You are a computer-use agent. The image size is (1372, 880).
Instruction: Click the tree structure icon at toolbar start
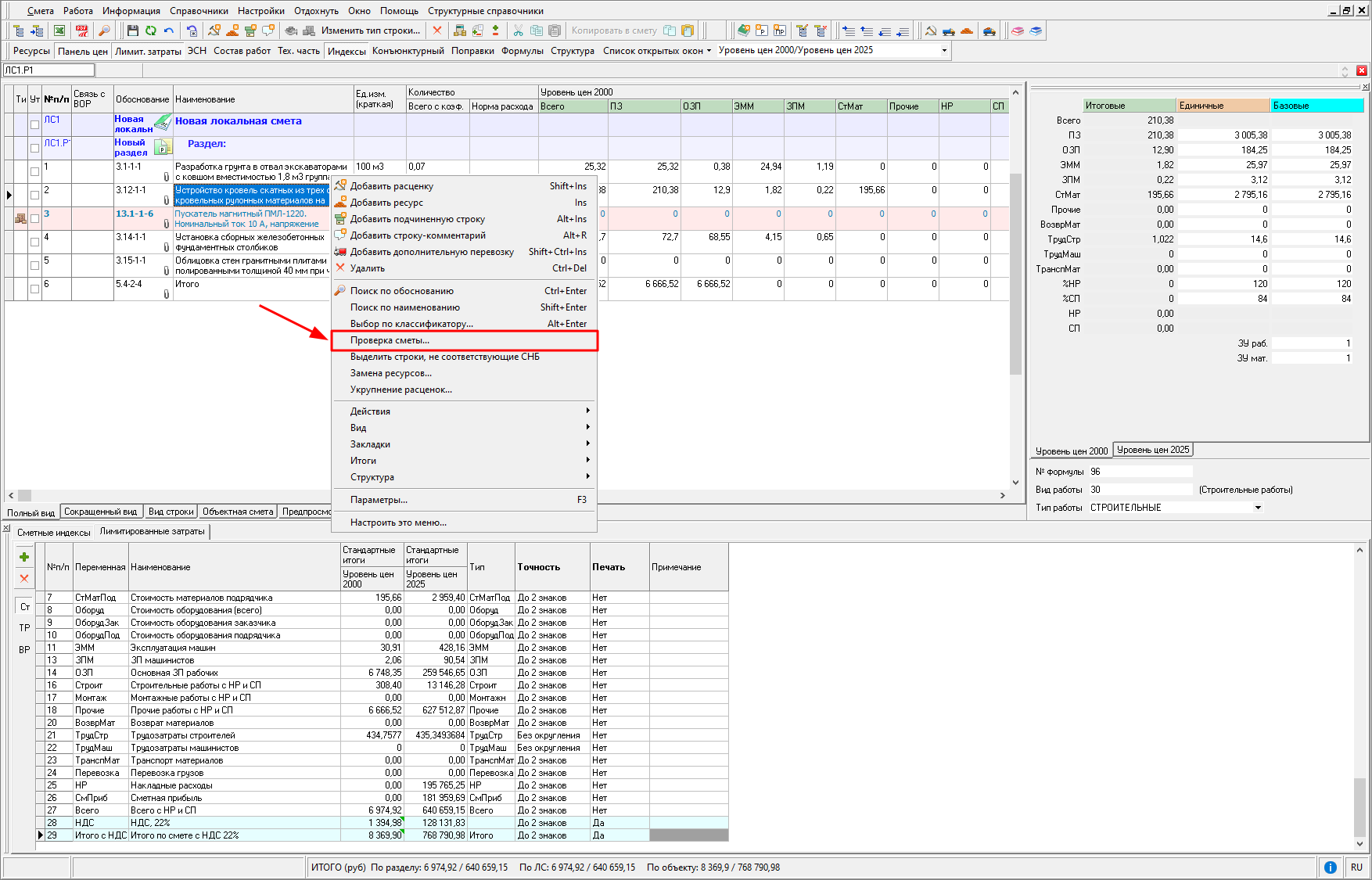tap(19, 31)
